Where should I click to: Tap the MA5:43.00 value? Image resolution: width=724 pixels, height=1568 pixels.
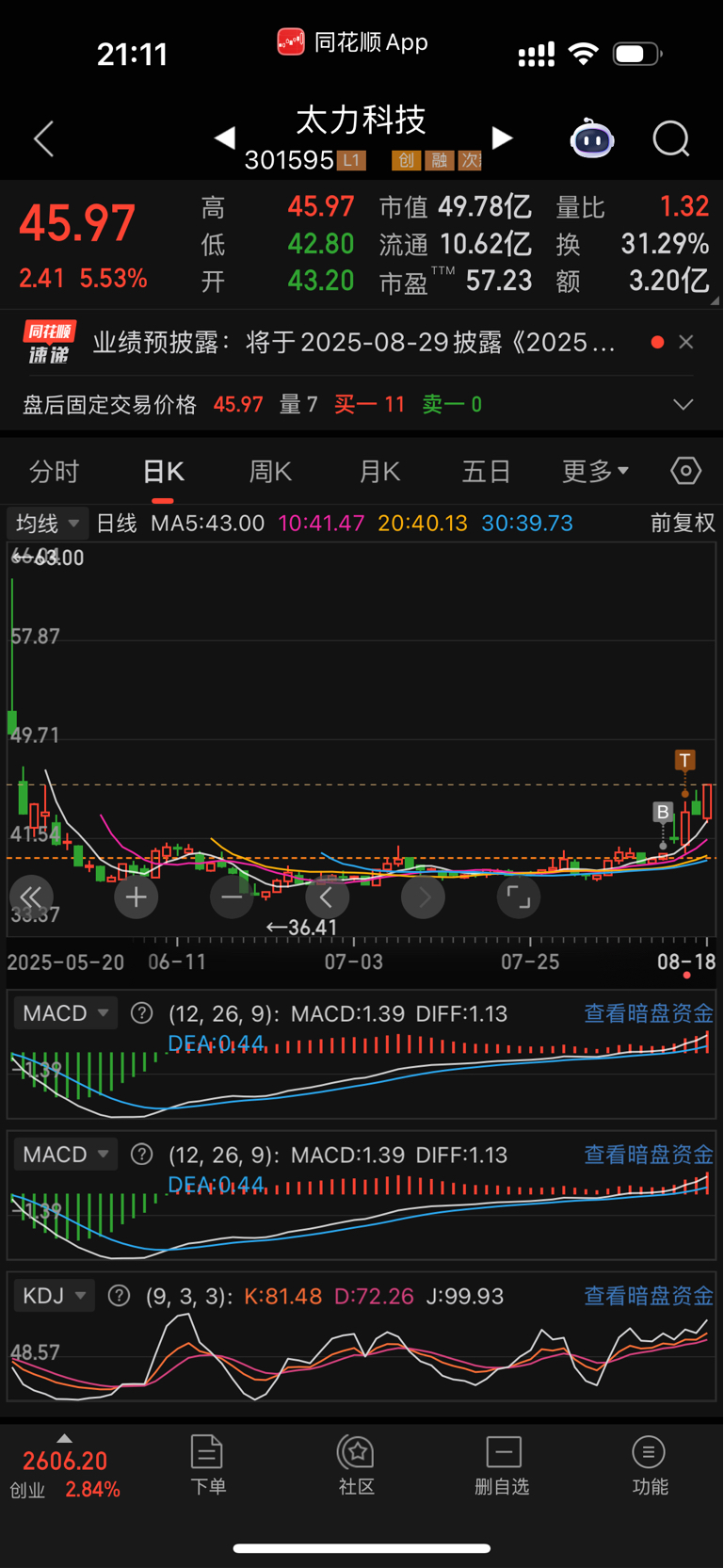(207, 523)
